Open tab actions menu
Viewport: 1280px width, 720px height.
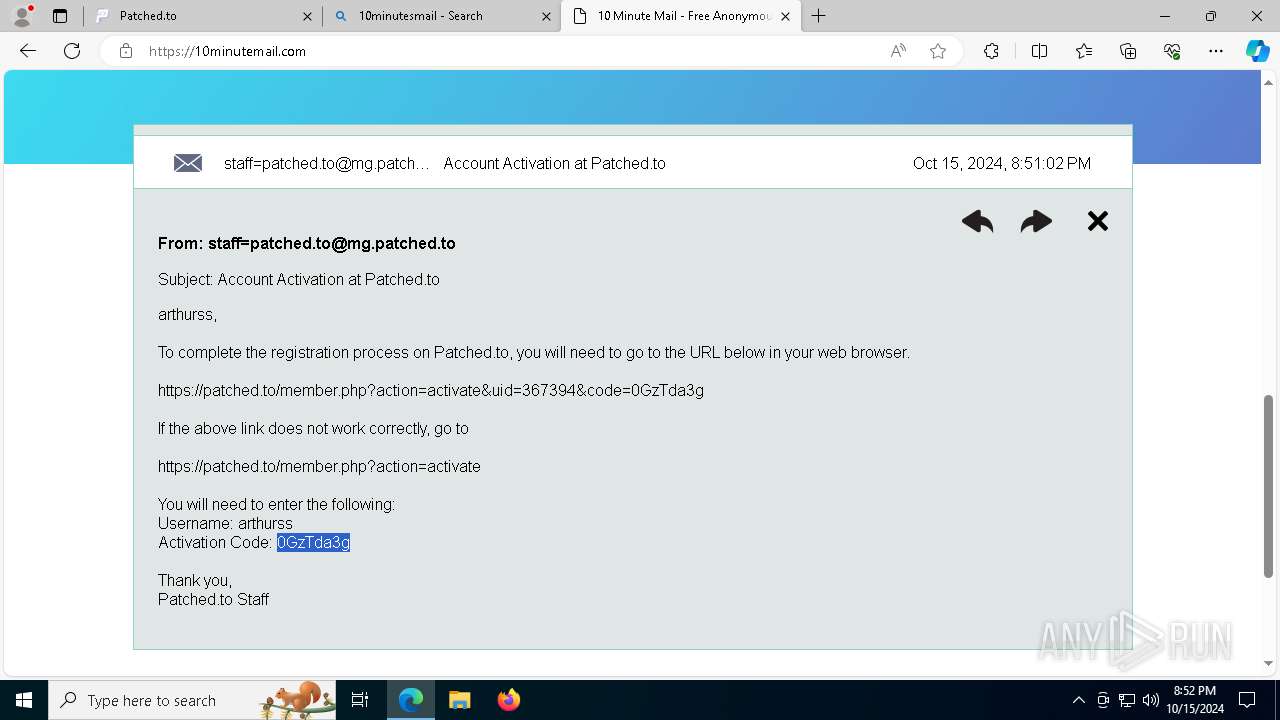click(x=60, y=16)
